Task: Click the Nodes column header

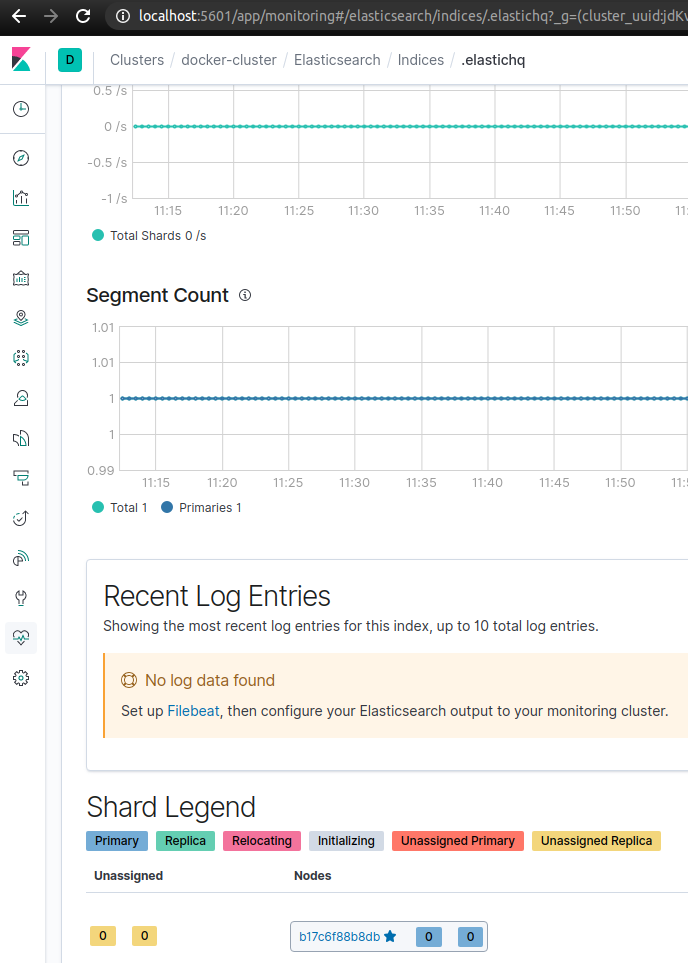Action: click(x=313, y=876)
